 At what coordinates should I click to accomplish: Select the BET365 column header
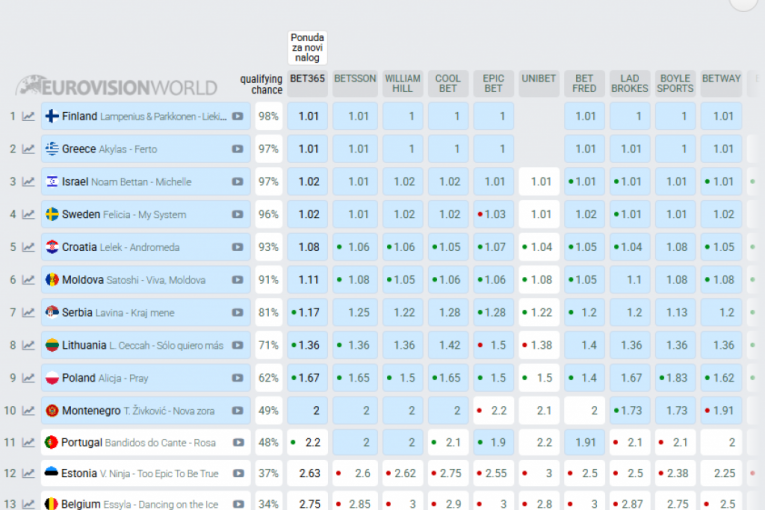click(x=307, y=83)
